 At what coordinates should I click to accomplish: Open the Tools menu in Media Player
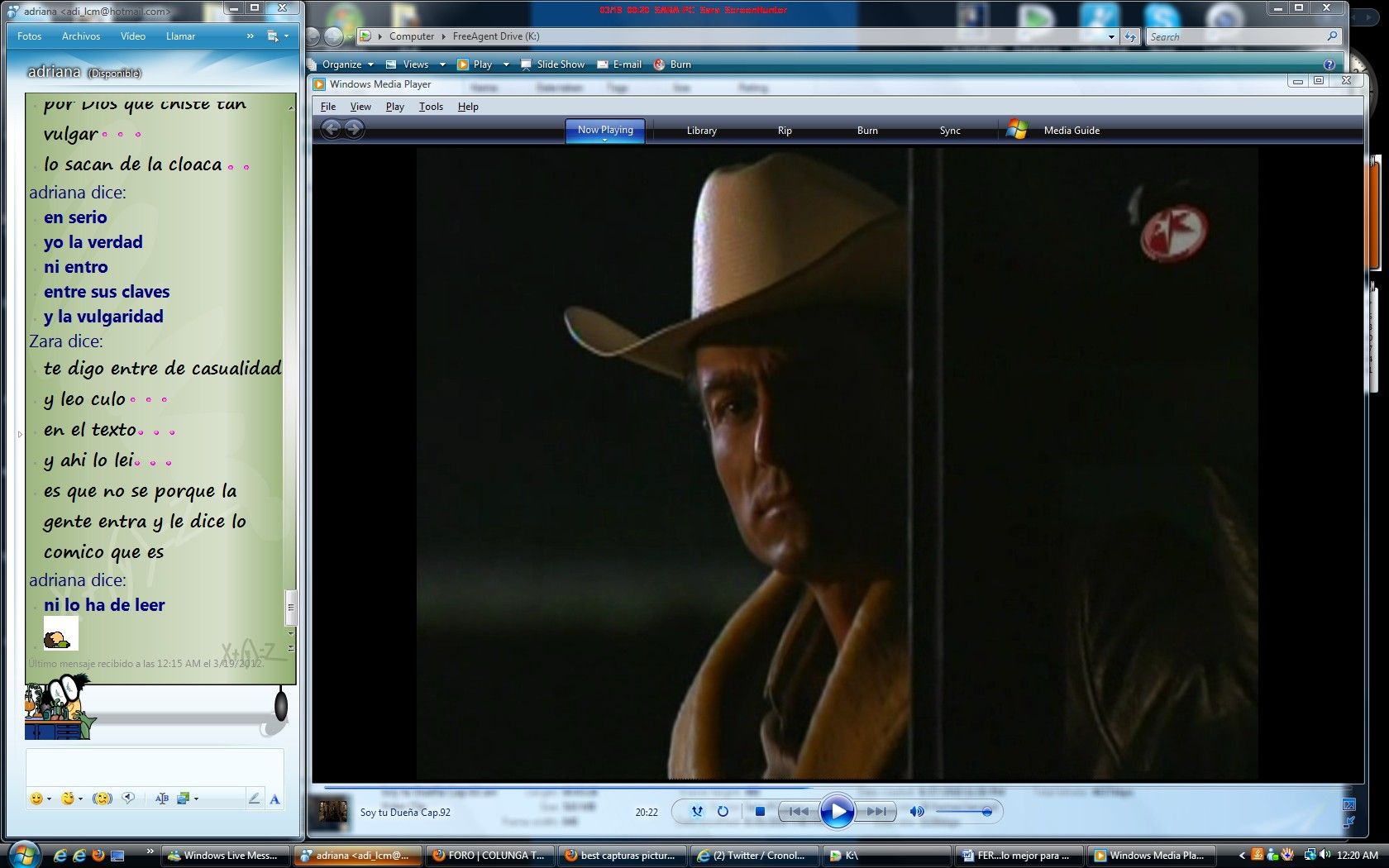(x=431, y=107)
